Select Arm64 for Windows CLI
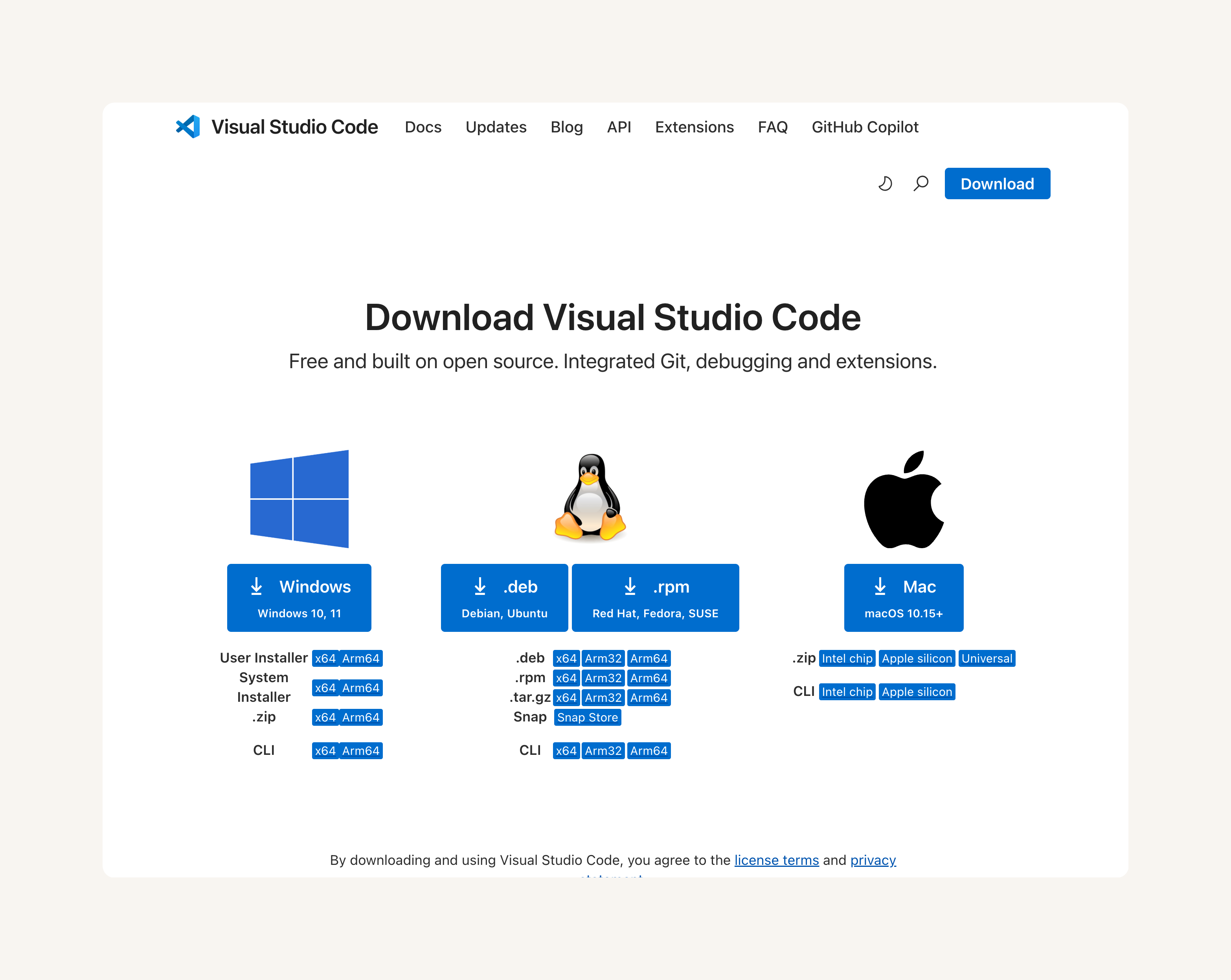The width and height of the screenshot is (1231, 980). tap(361, 751)
